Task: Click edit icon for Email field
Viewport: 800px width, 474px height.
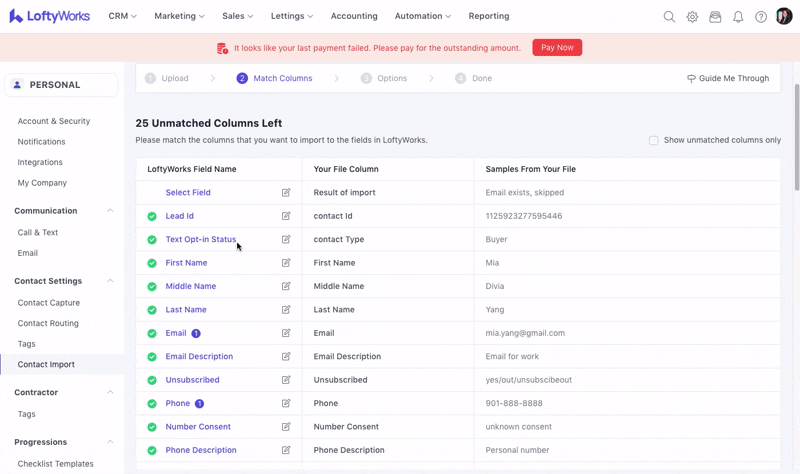Action: point(286,333)
